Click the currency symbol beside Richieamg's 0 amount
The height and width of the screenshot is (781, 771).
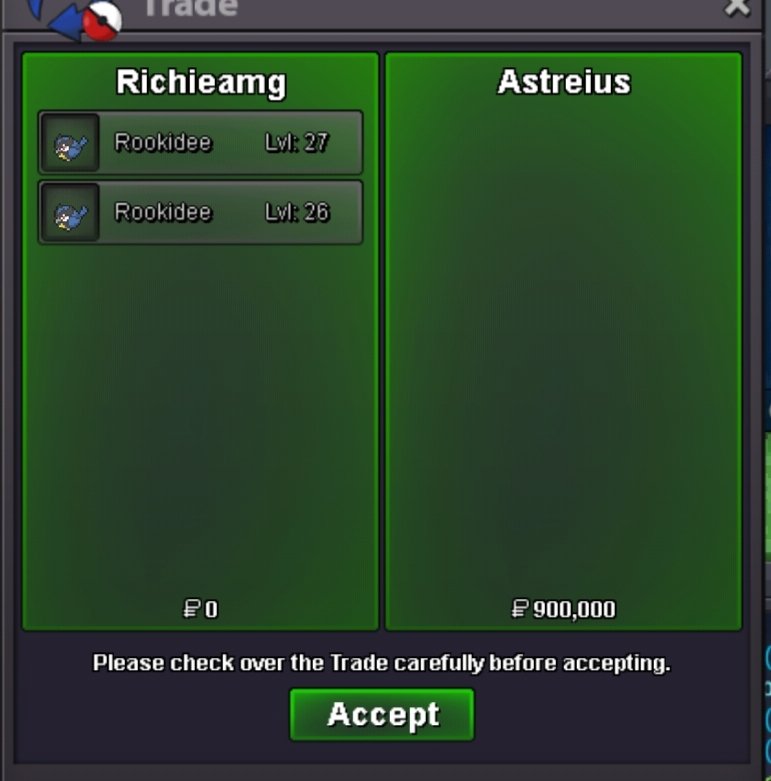192,609
